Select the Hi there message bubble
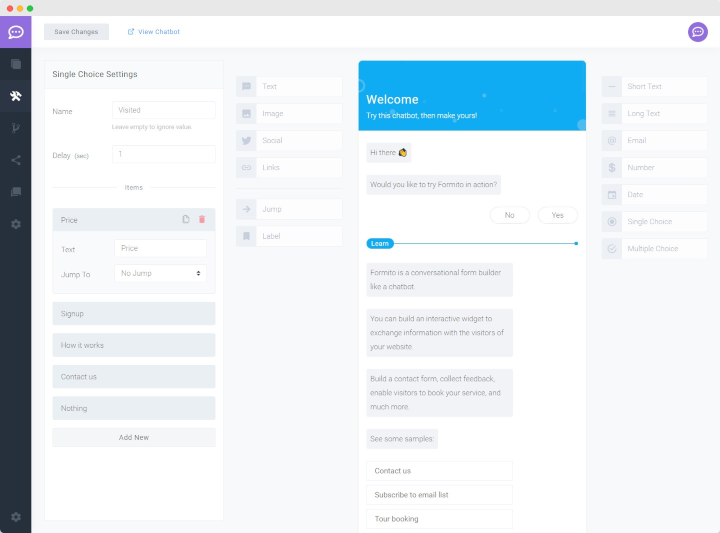720x533 pixels. click(388, 152)
